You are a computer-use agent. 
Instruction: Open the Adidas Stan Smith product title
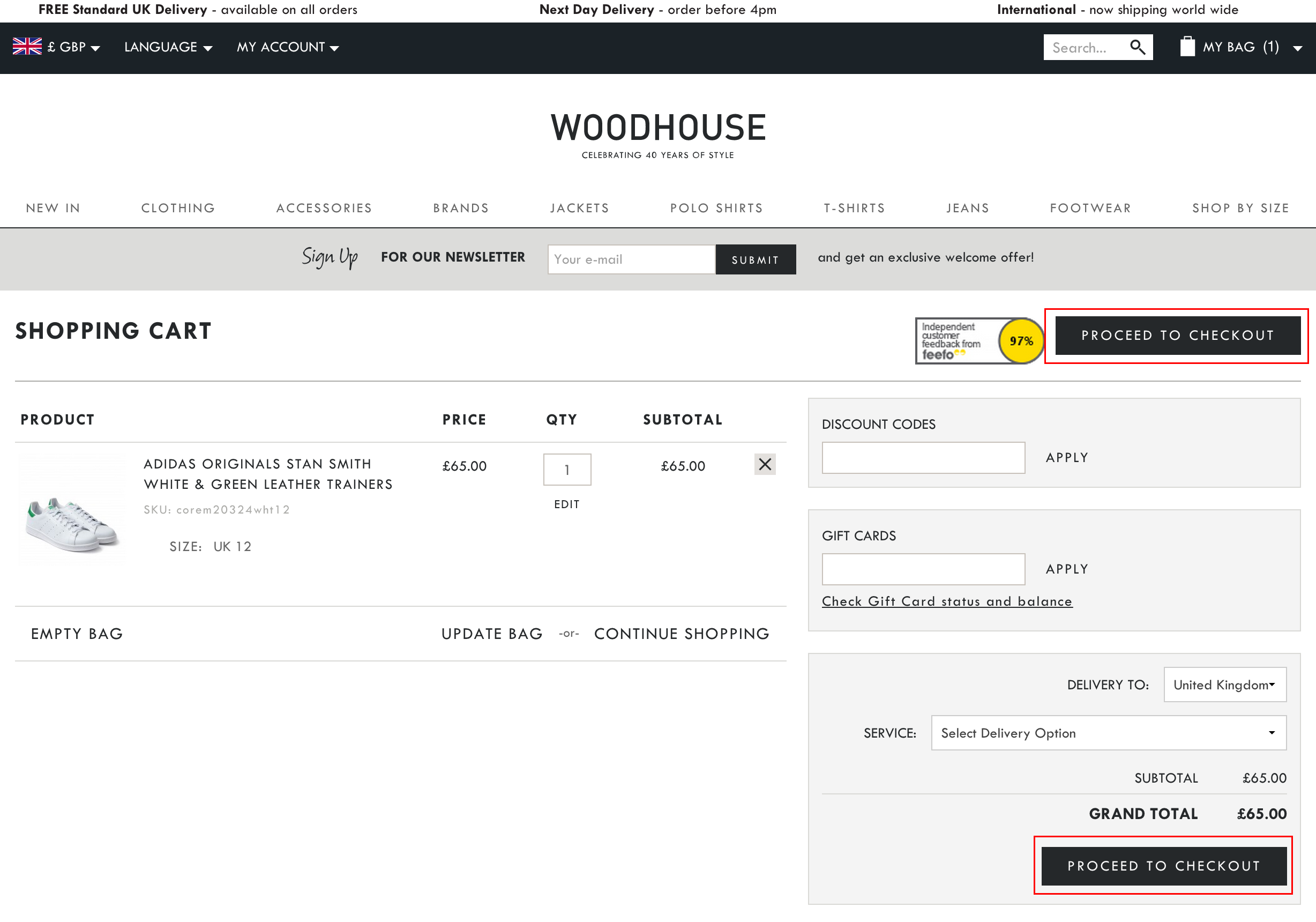(x=268, y=474)
